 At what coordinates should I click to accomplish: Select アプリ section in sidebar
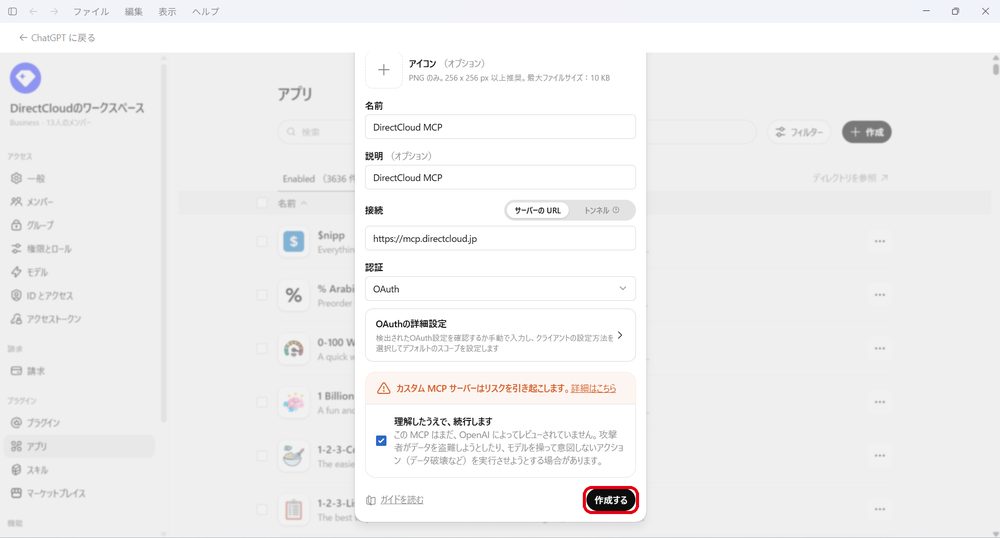pos(80,446)
